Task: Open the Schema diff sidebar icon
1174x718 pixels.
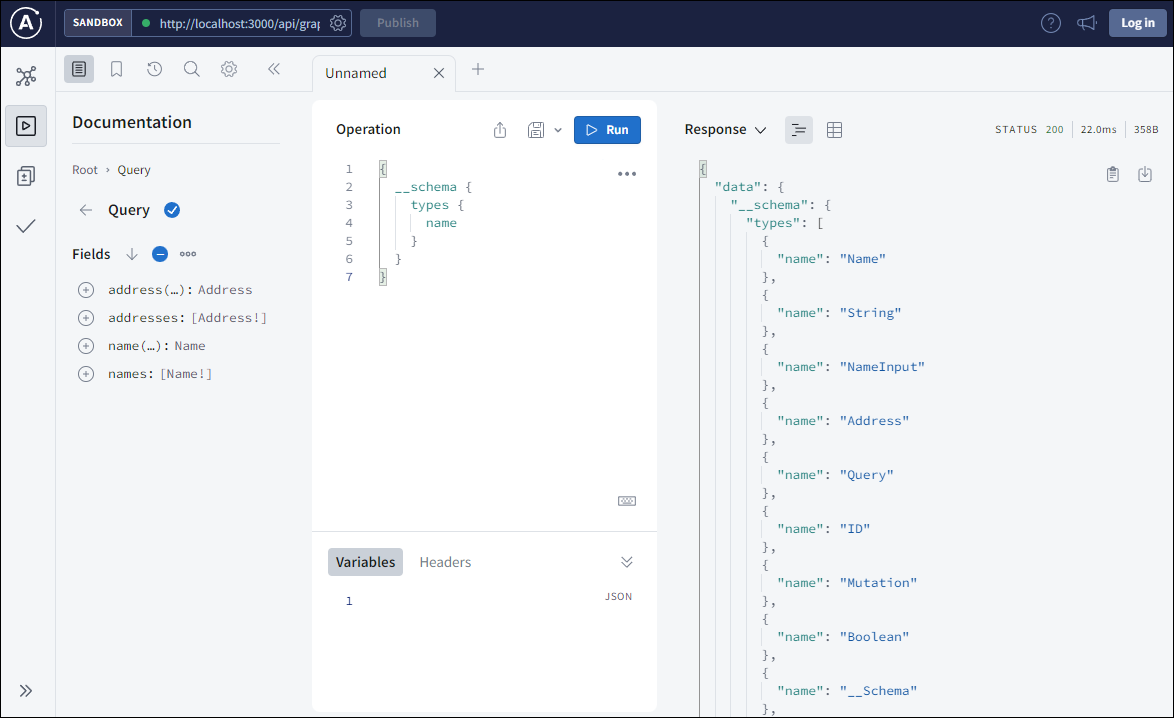Action: [26, 176]
